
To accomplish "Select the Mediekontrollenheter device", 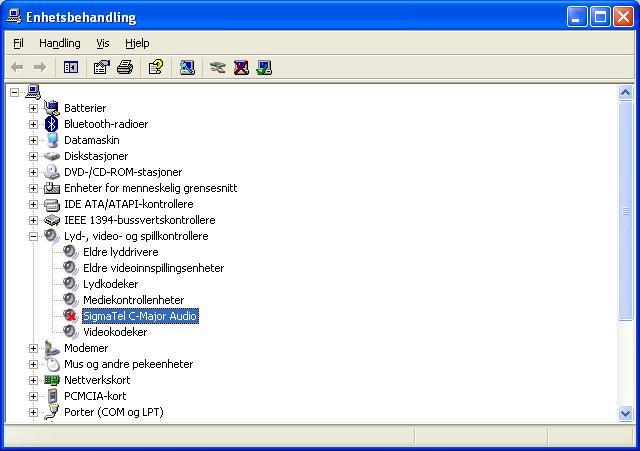I will (133, 300).
